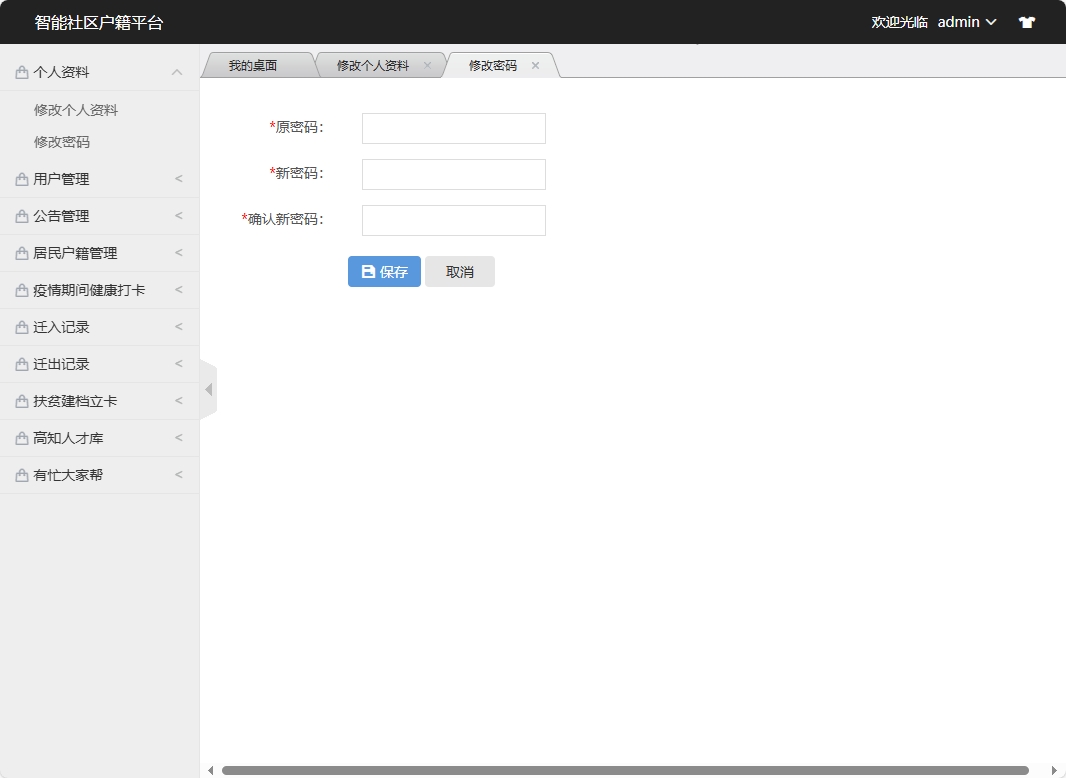The image size is (1066, 778).
Task: Select the 修改密码 tab
Action: pos(493,65)
